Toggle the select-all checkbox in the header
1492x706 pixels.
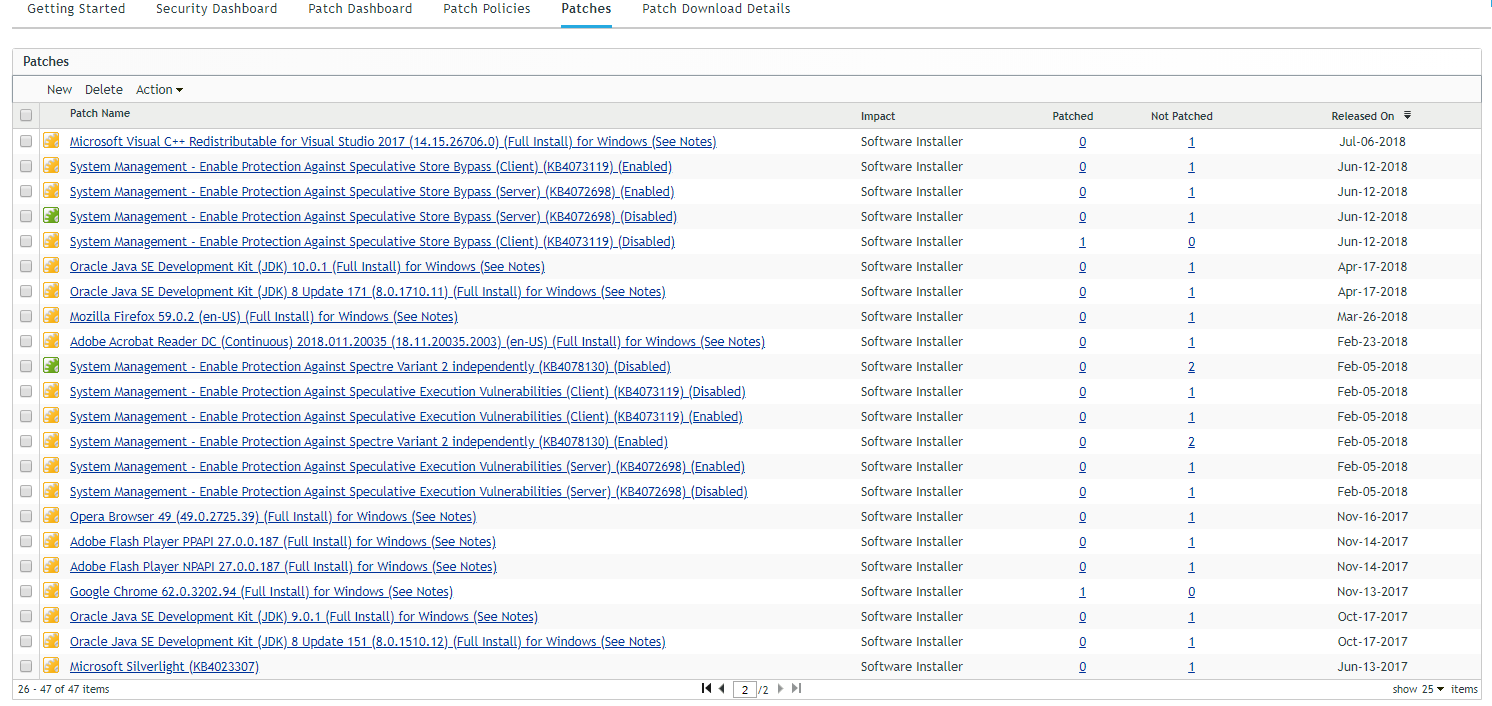tap(26, 116)
